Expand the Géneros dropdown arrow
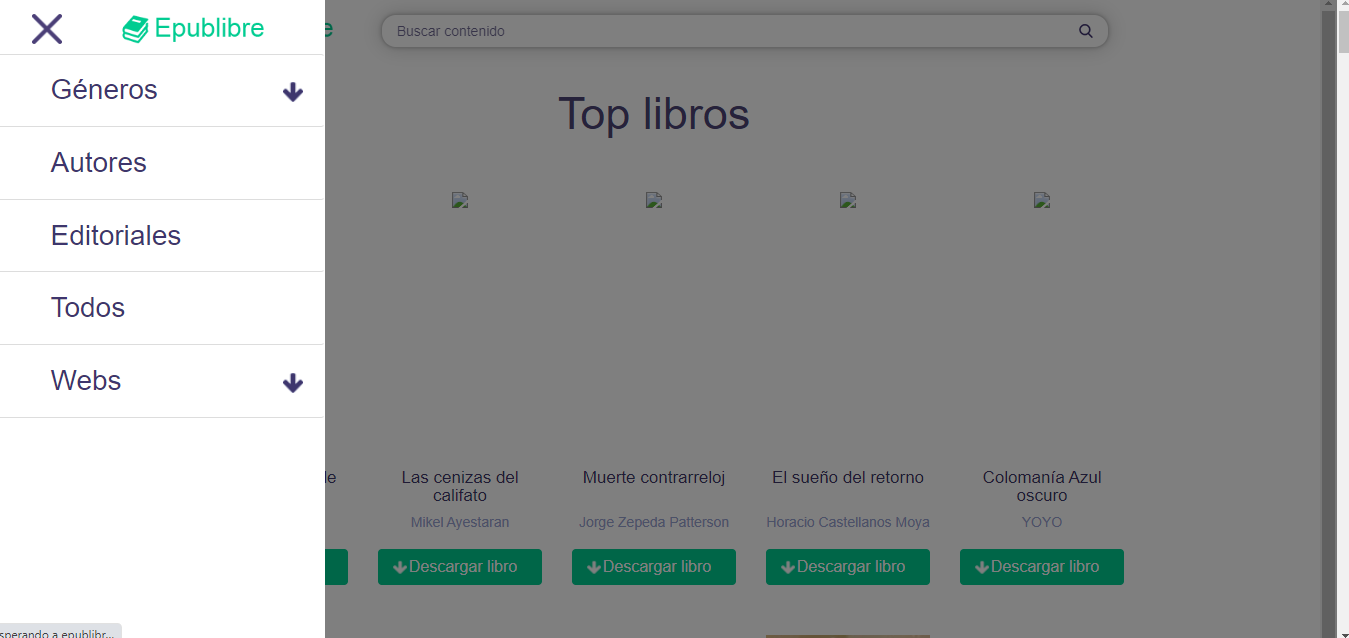Screen dimensions: 1349x638 pyautogui.click(x=292, y=92)
